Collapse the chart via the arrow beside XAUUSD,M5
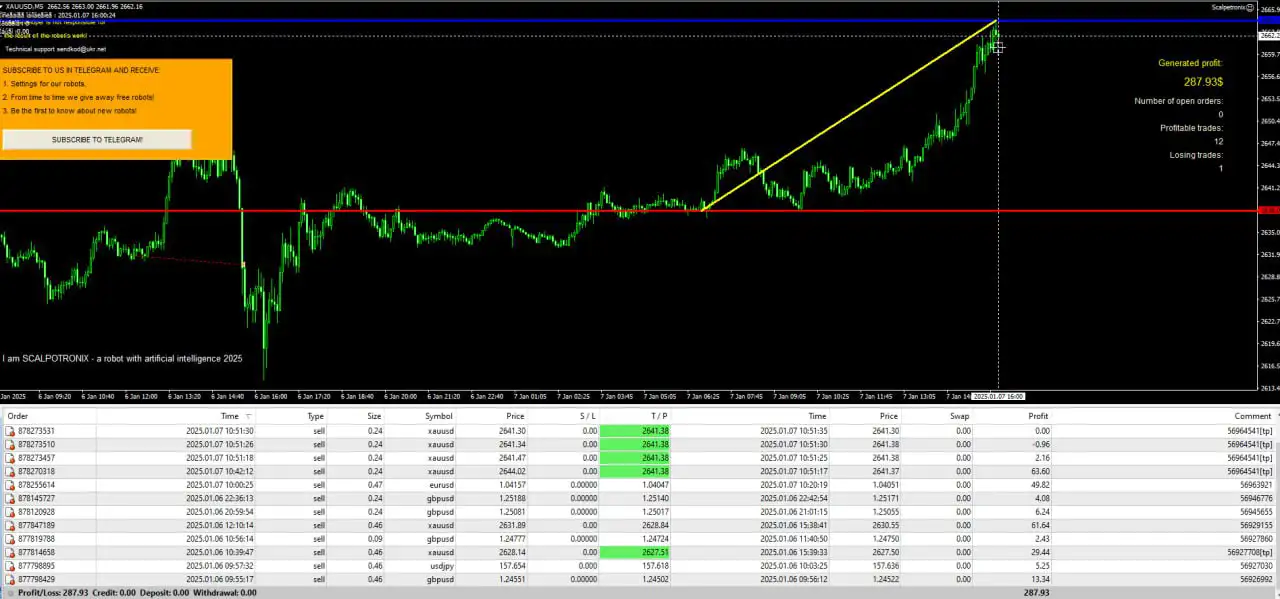 click(x=5, y=7)
